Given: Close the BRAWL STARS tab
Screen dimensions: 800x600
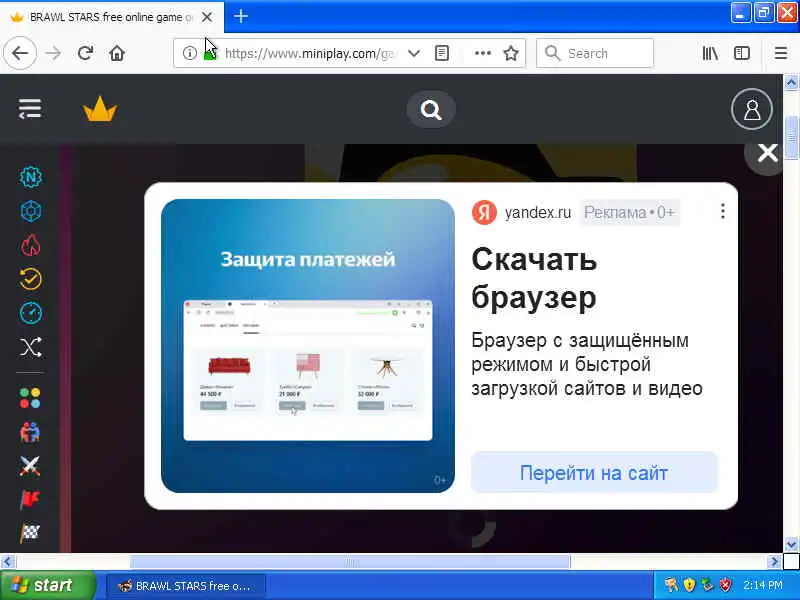Looking at the screenshot, I should coord(207,17).
